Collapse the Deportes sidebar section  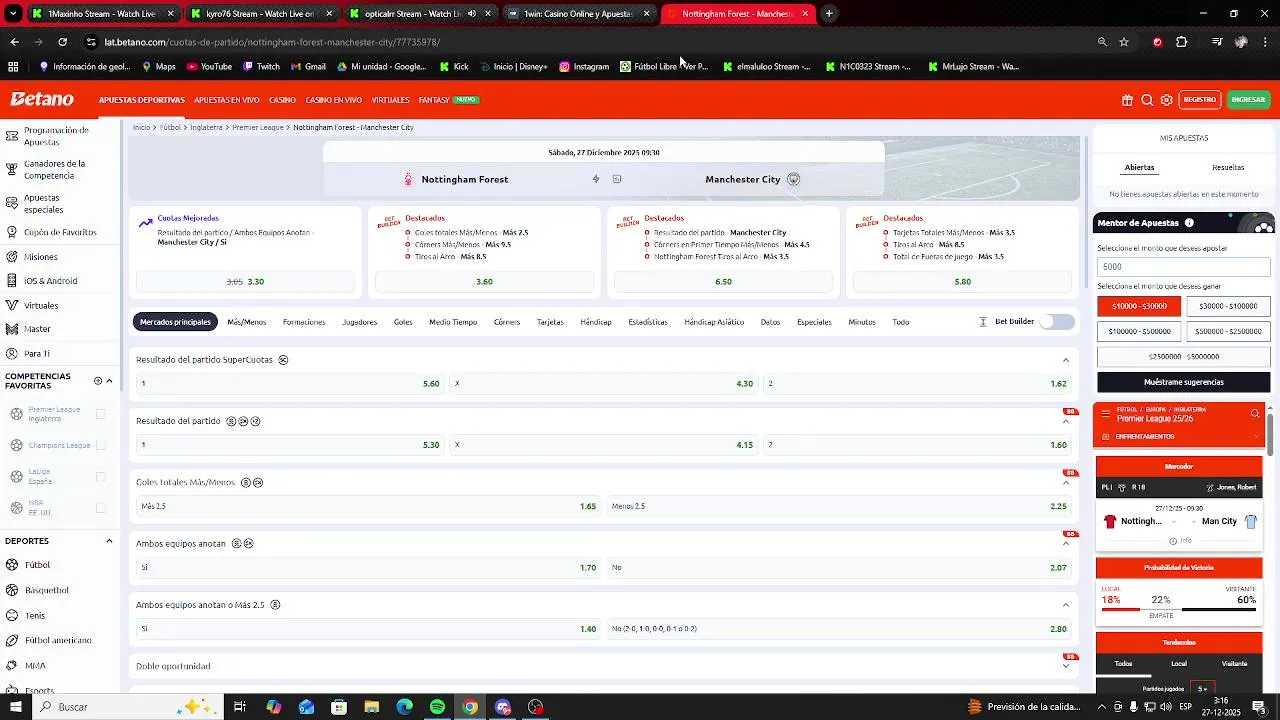pyautogui.click(x=109, y=541)
